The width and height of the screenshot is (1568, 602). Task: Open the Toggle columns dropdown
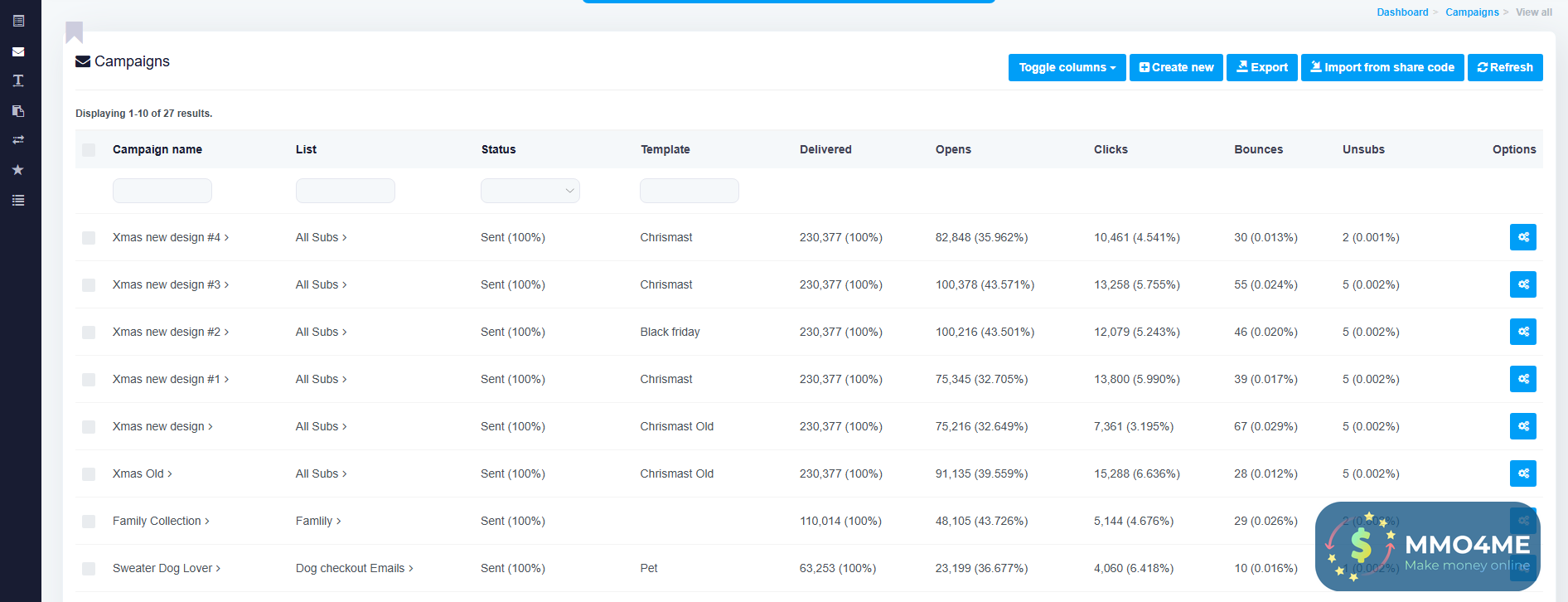pyautogui.click(x=1067, y=67)
